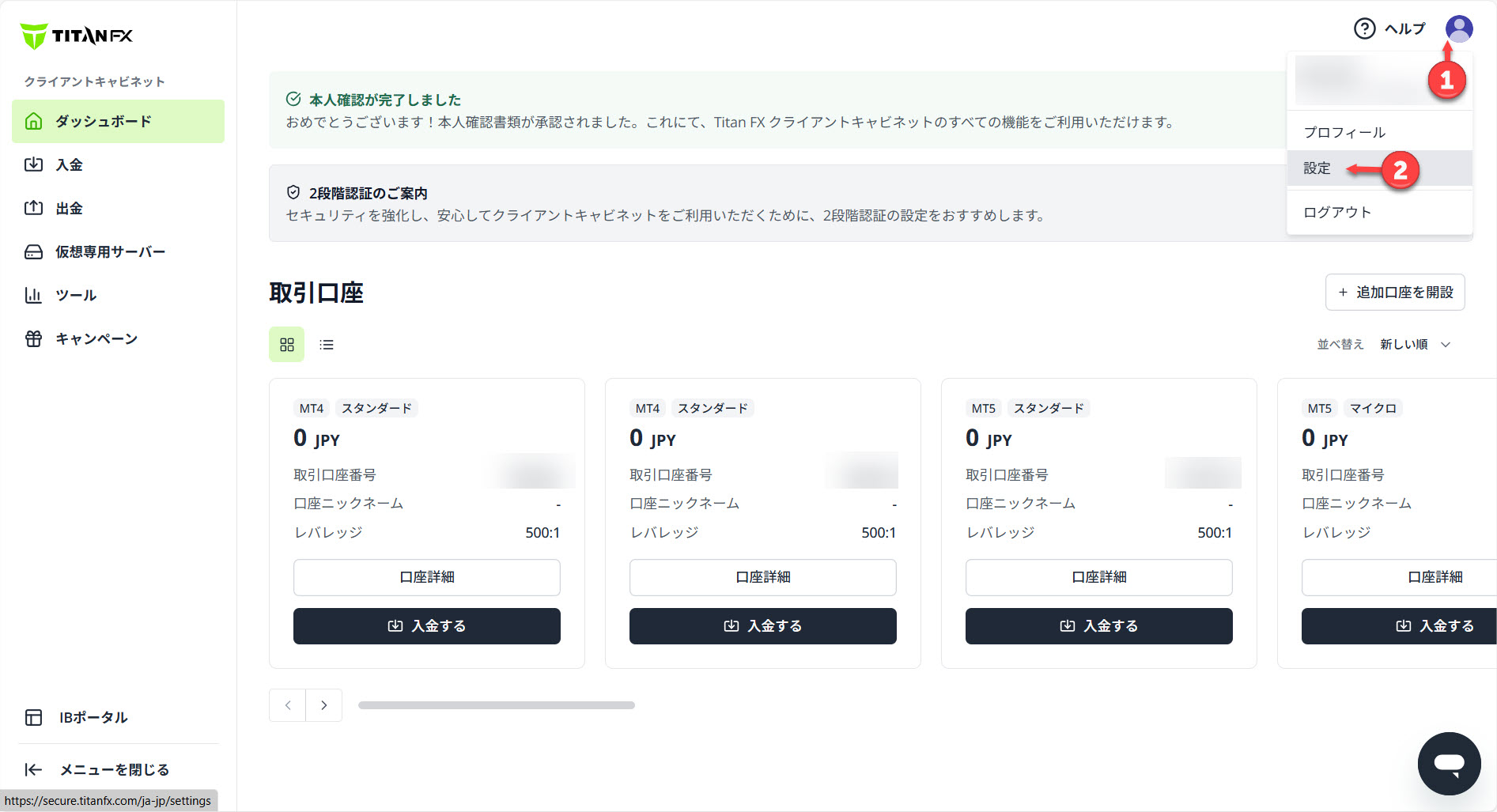This screenshot has width=1497, height=812.
Task: Switch to list view of accounts
Action: (x=327, y=345)
